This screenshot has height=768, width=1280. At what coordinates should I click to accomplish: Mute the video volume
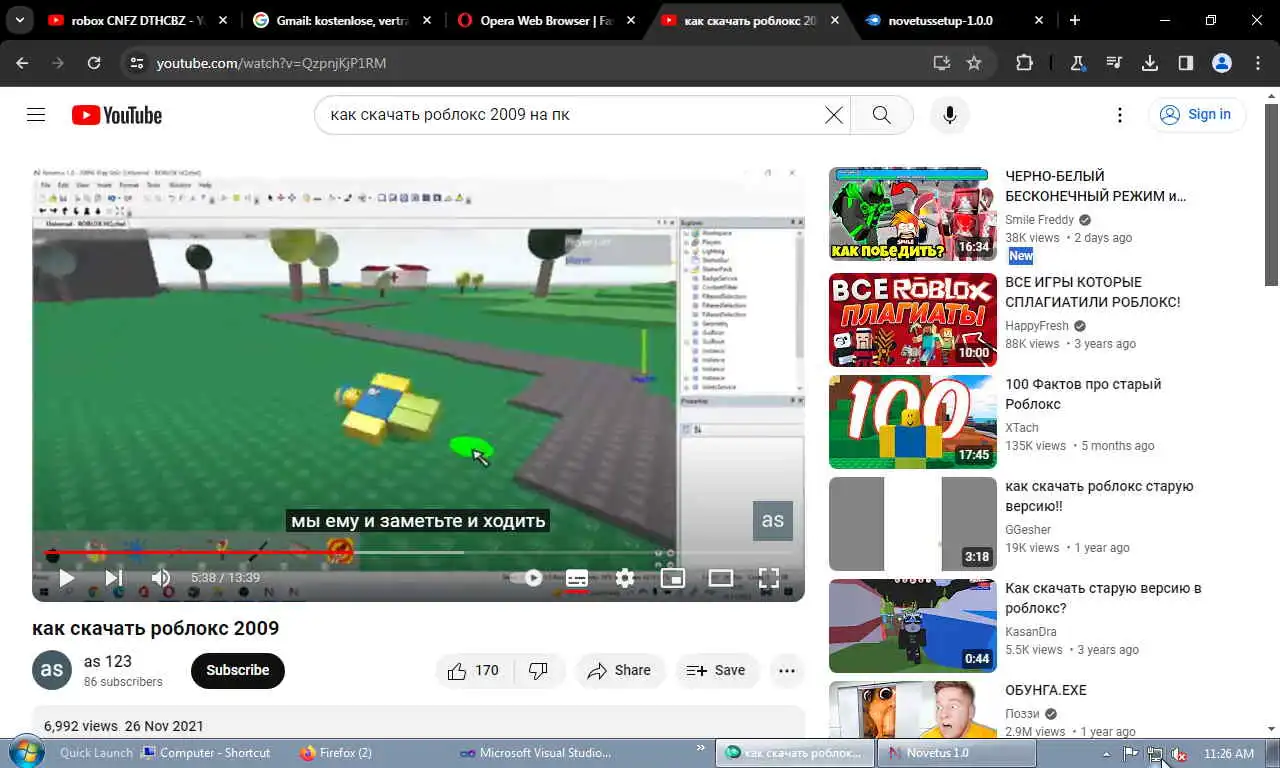160,577
